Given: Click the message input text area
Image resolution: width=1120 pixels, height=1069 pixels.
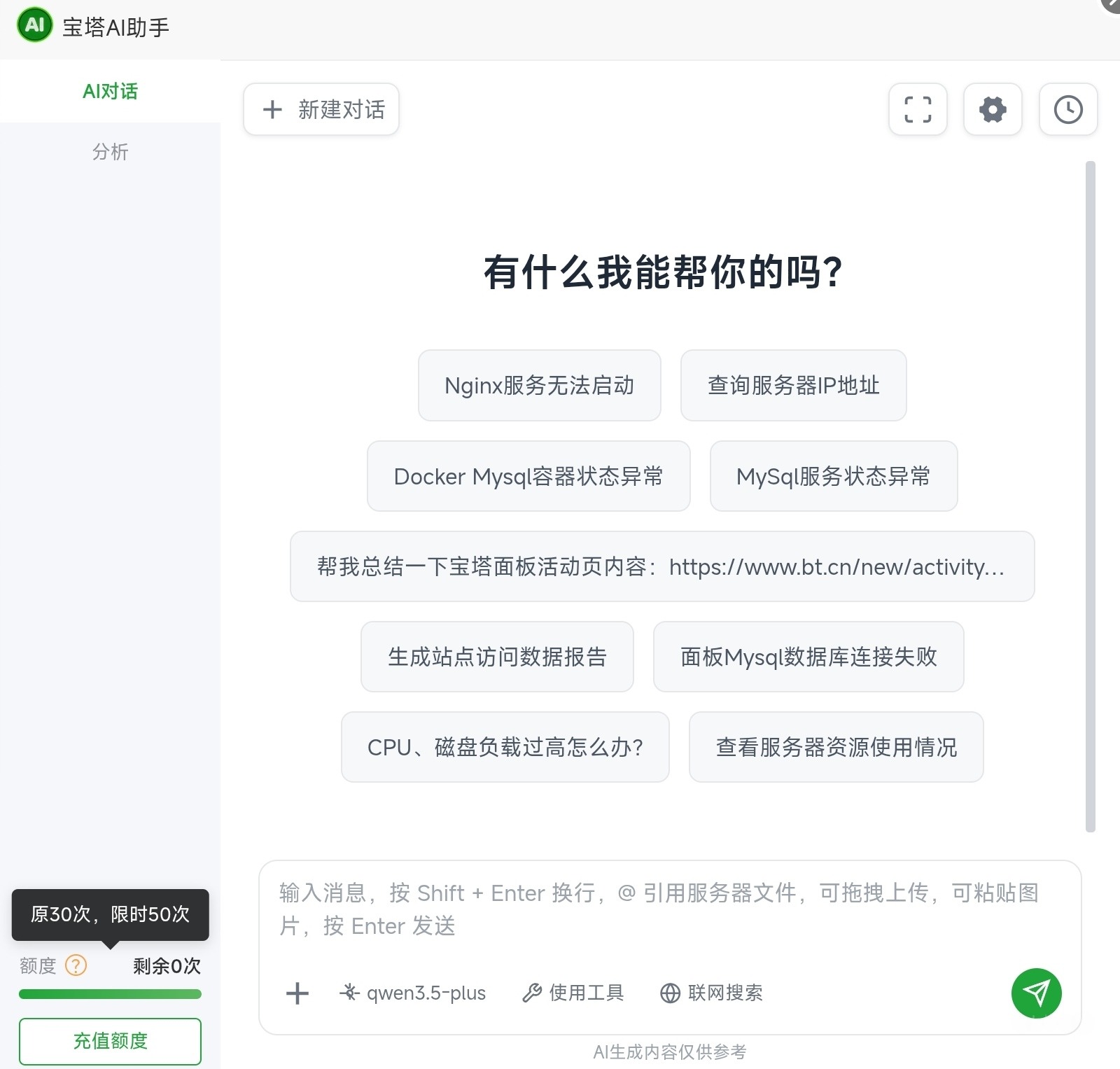Looking at the screenshot, I should (669, 910).
